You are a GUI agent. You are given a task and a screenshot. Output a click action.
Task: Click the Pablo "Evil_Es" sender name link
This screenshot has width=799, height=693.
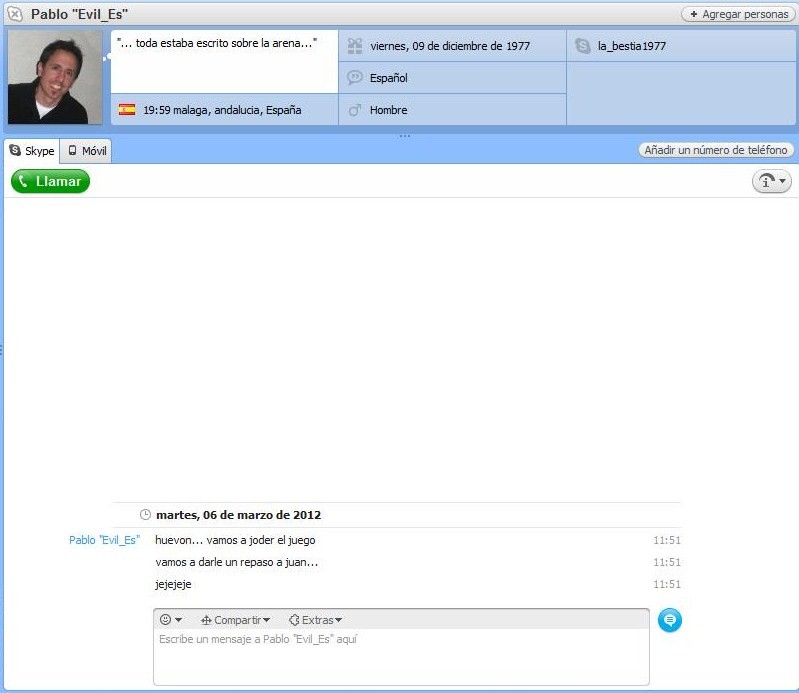click(x=104, y=540)
